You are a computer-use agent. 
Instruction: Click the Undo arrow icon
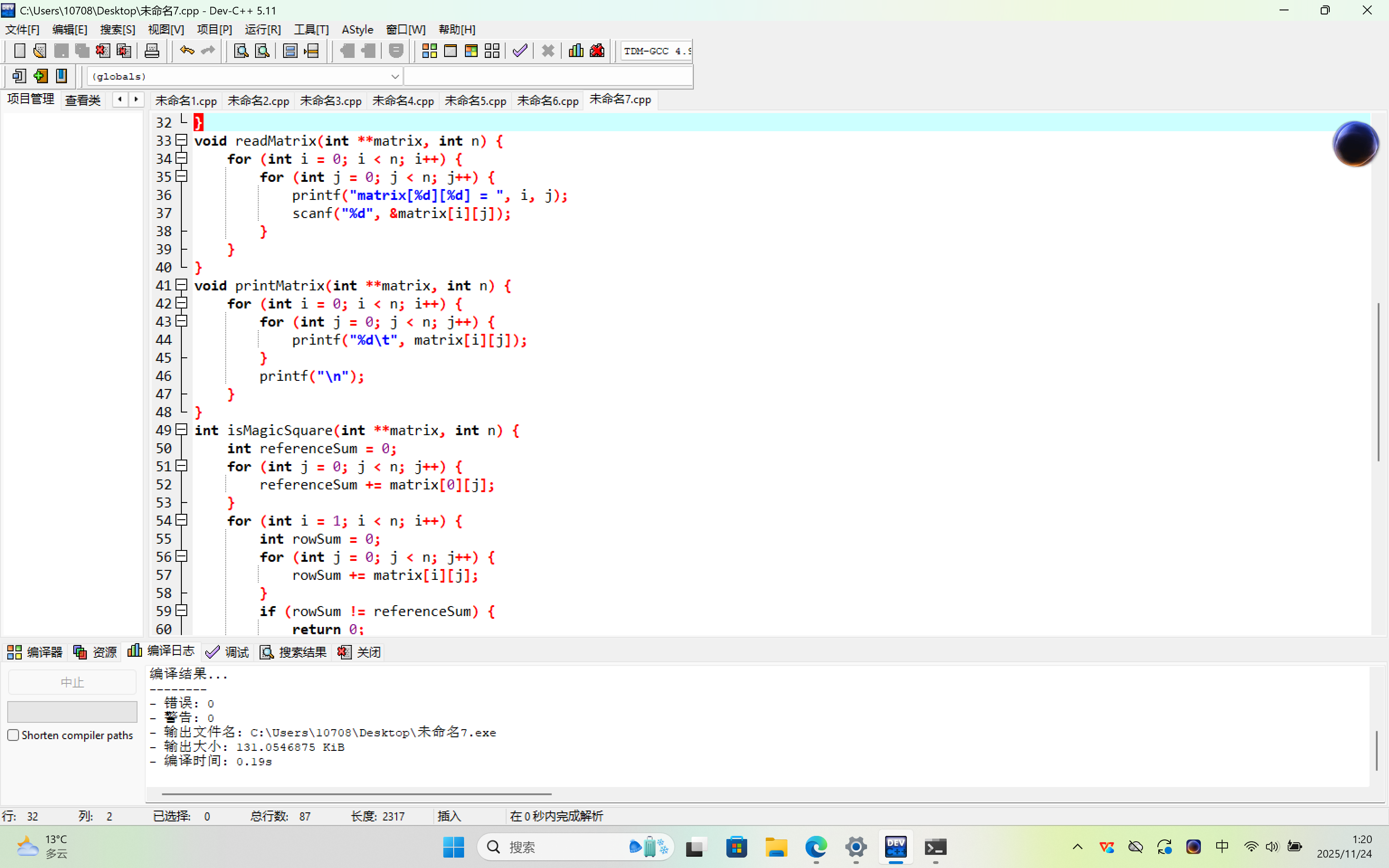(x=186, y=51)
